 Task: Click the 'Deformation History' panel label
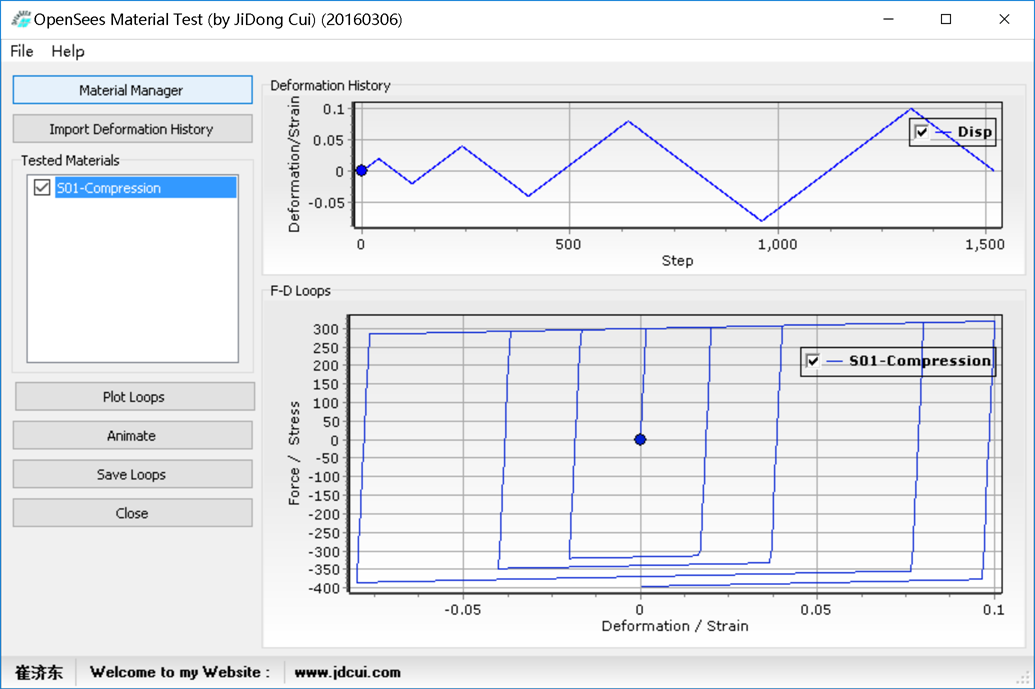(330, 85)
